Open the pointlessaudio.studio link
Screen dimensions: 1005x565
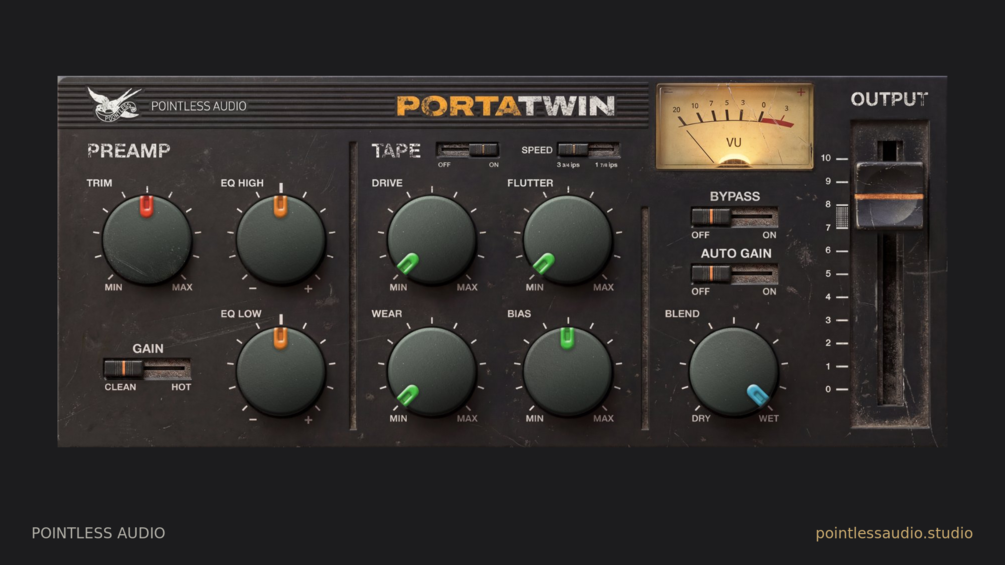click(x=894, y=533)
